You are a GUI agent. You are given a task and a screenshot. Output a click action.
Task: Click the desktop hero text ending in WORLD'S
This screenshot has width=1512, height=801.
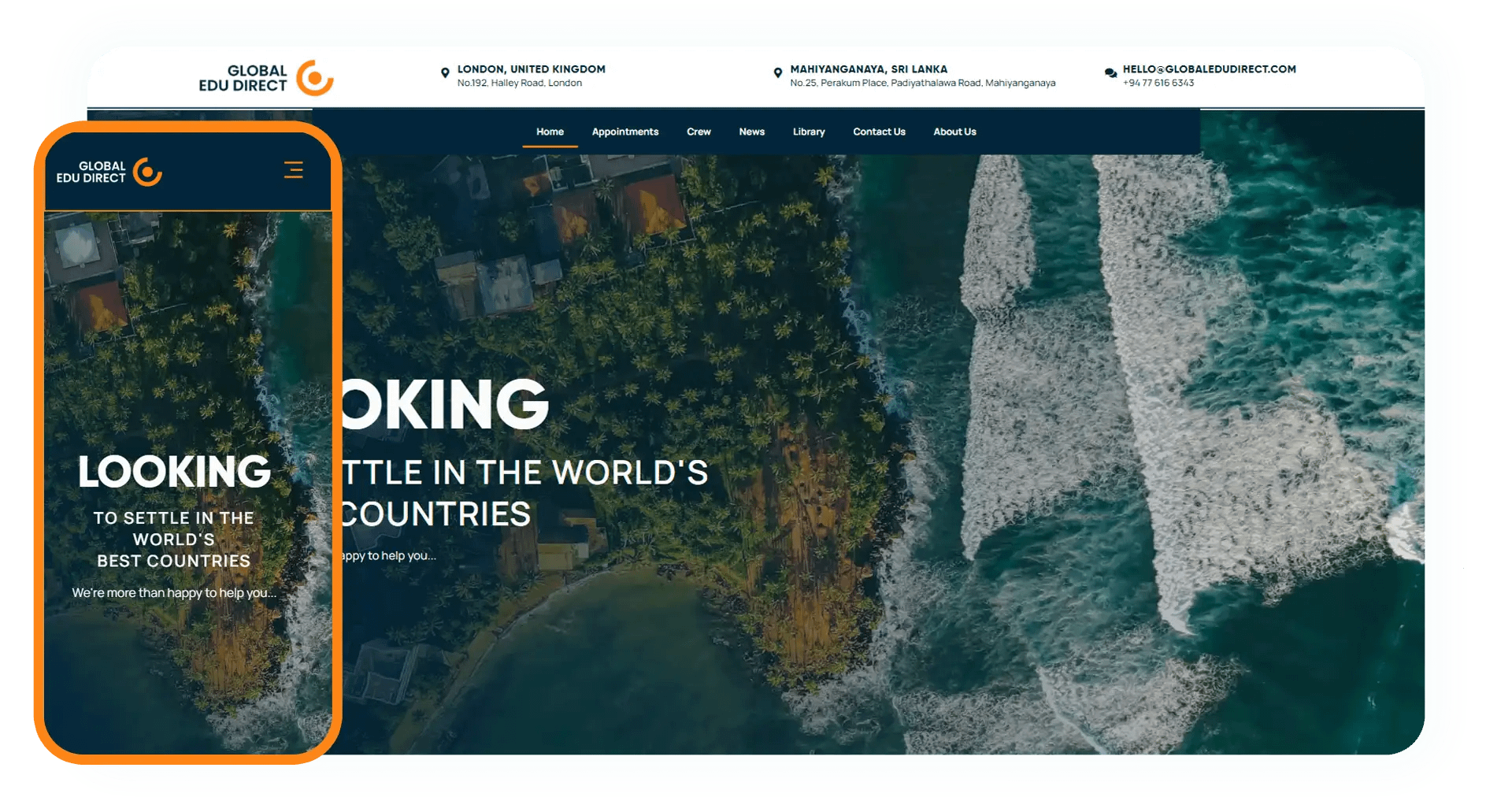click(524, 473)
